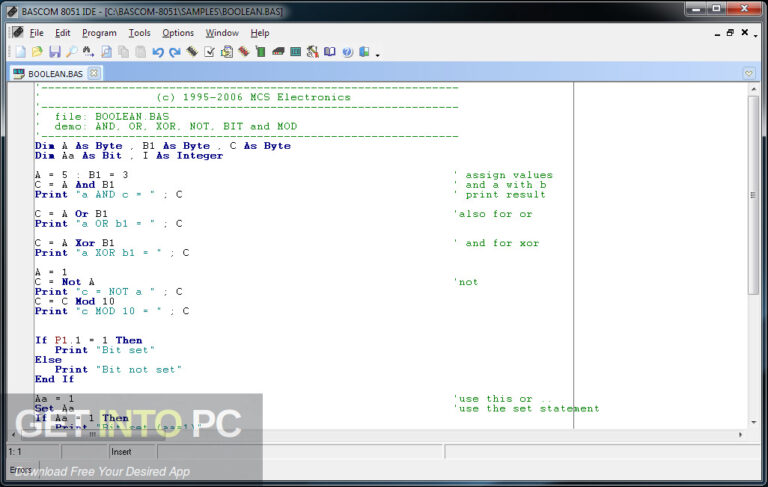Save the file with the floppy disk icon

[x=54, y=51]
